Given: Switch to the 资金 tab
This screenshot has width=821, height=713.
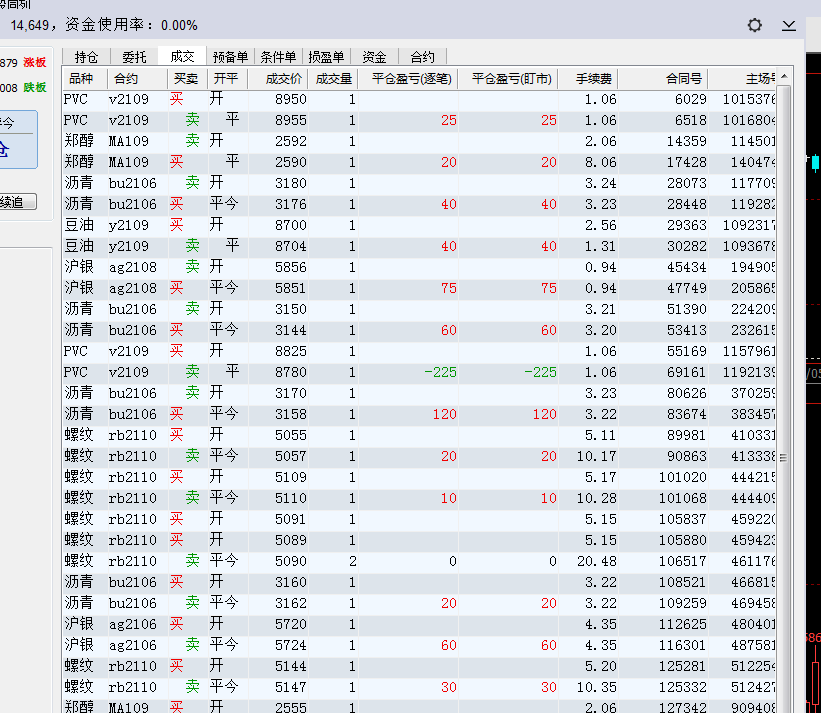Looking at the screenshot, I should pos(374,57).
